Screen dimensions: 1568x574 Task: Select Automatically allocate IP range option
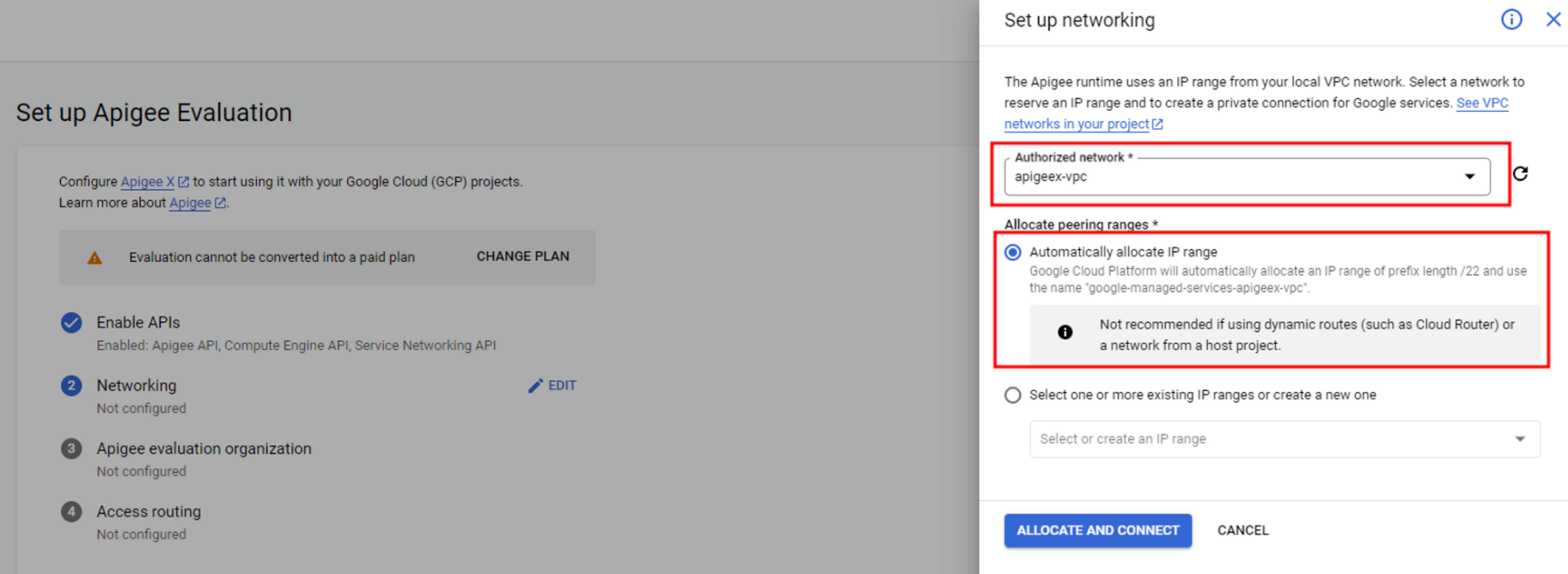(x=1013, y=252)
